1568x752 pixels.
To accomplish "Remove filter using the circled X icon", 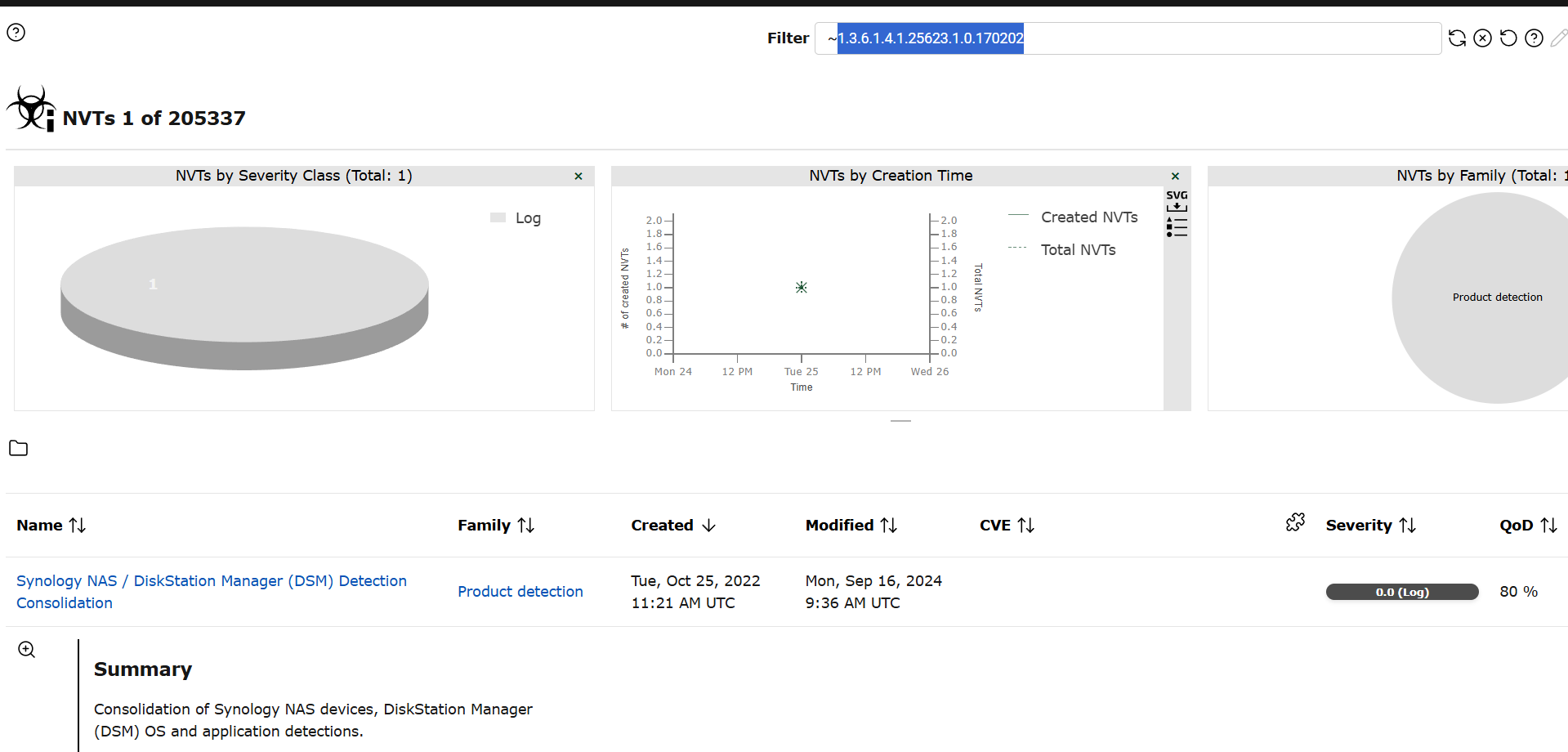I will (x=1483, y=38).
